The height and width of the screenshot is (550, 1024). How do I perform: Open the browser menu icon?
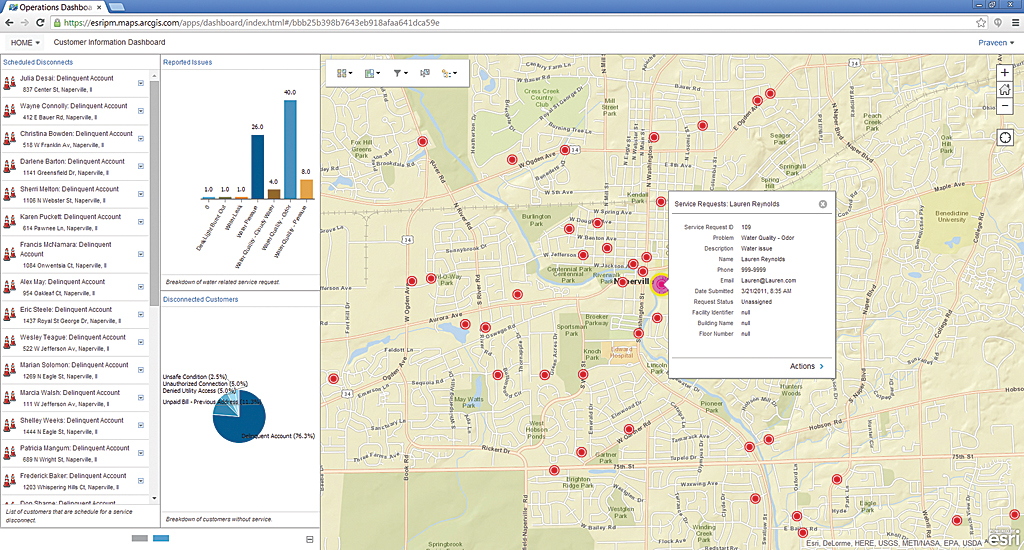[1016, 22]
